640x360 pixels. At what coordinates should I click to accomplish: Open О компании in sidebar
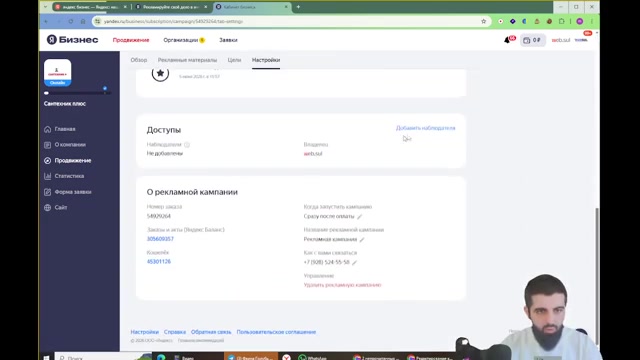pyautogui.click(x=70, y=144)
